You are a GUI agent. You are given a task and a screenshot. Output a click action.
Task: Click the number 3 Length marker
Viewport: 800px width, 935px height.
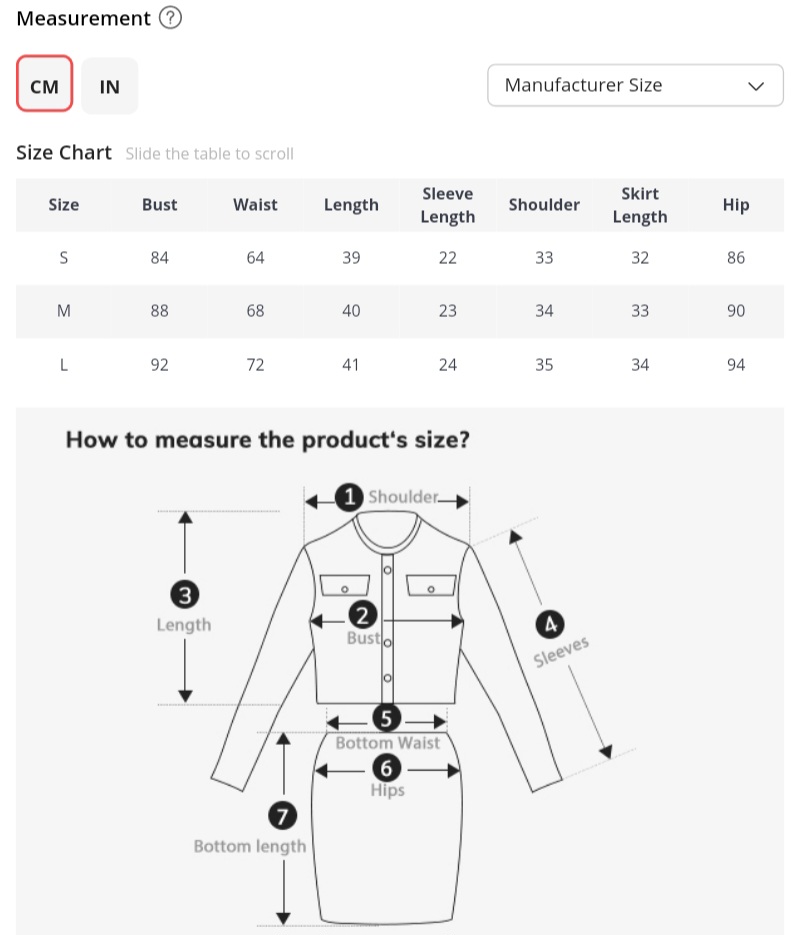point(184,595)
